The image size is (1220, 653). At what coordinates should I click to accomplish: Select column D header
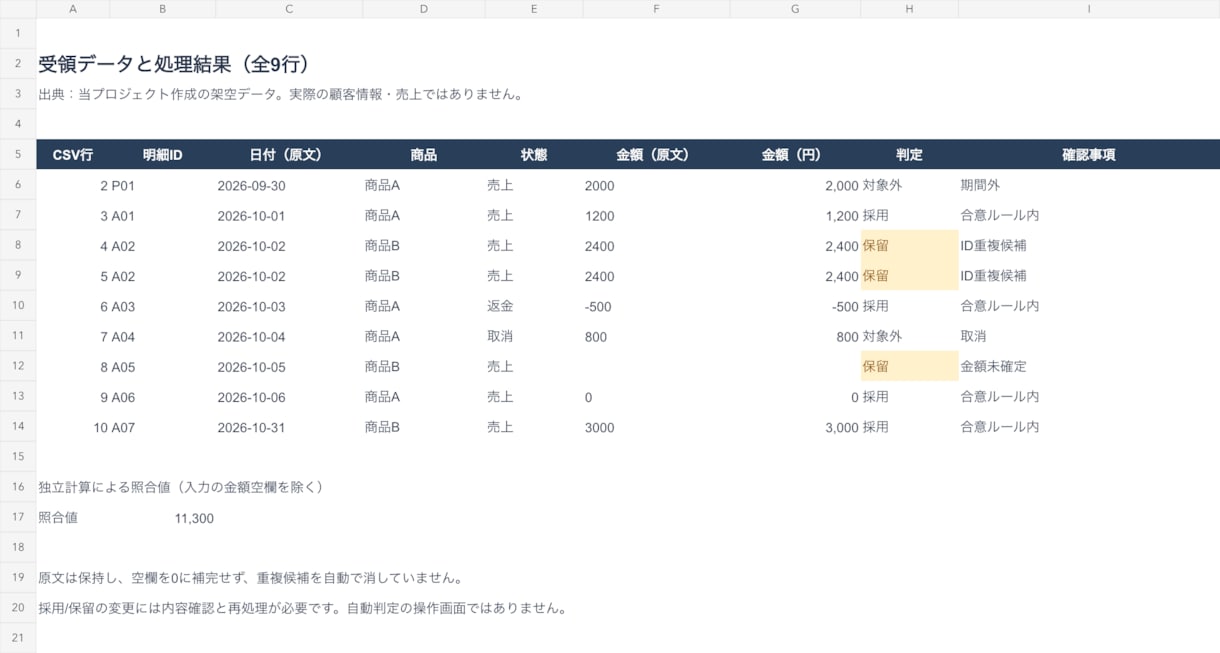[x=424, y=9]
